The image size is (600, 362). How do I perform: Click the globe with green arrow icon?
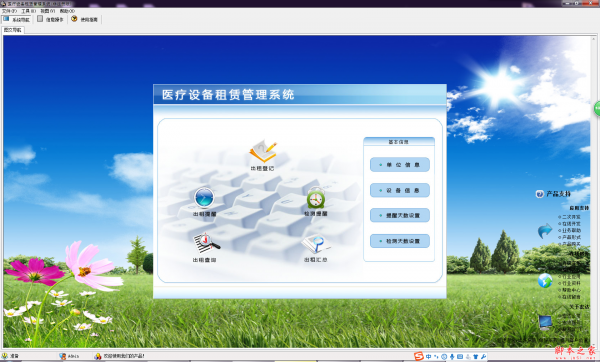[545, 280]
